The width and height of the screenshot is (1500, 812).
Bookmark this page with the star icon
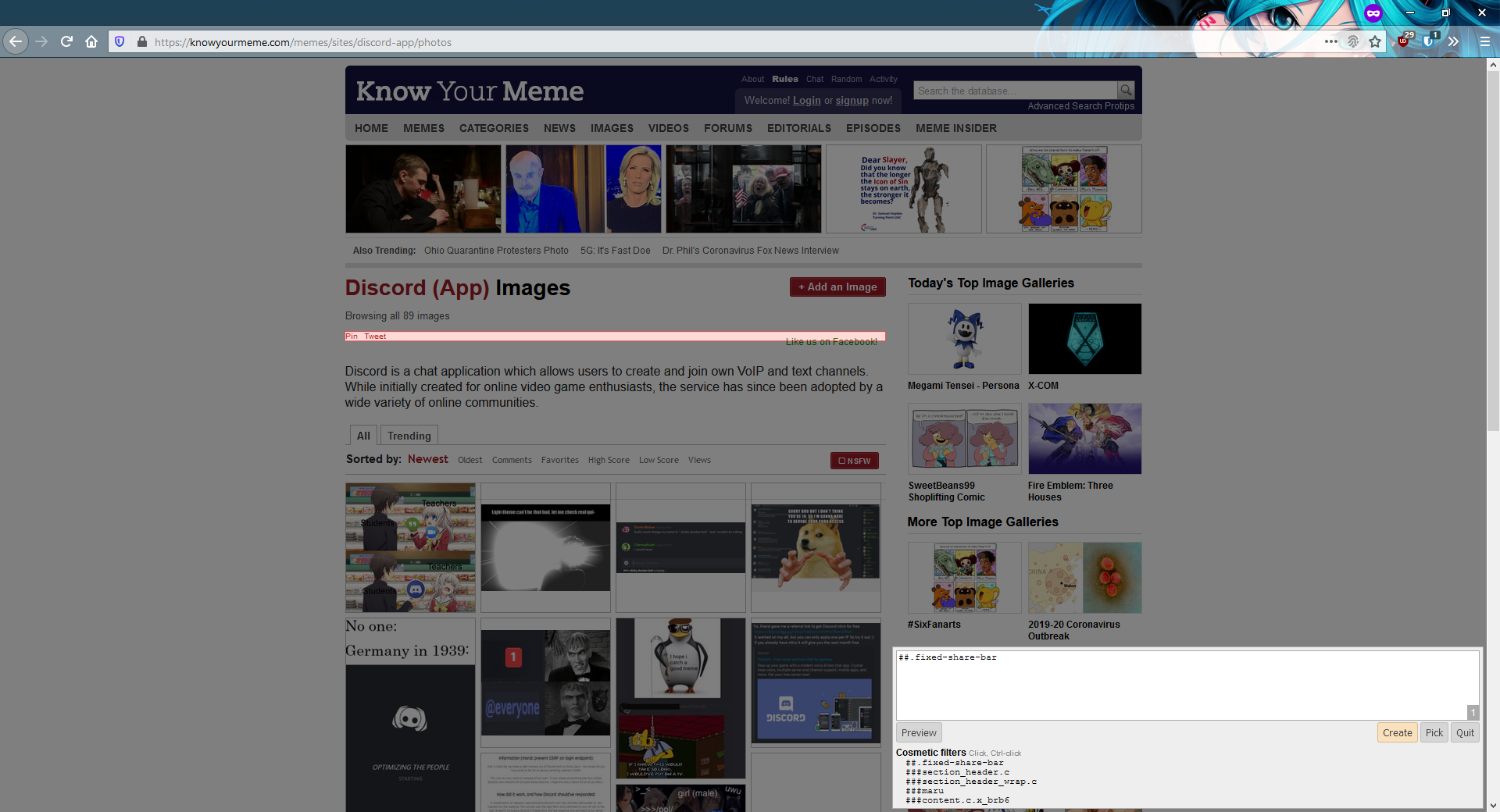pos(1375,41)
